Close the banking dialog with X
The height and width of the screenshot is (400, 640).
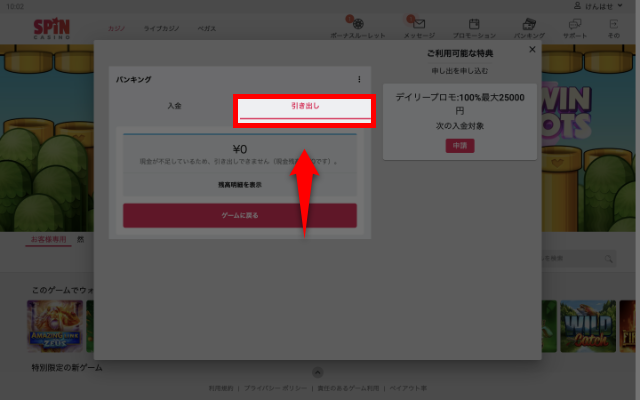click(532, 48)
